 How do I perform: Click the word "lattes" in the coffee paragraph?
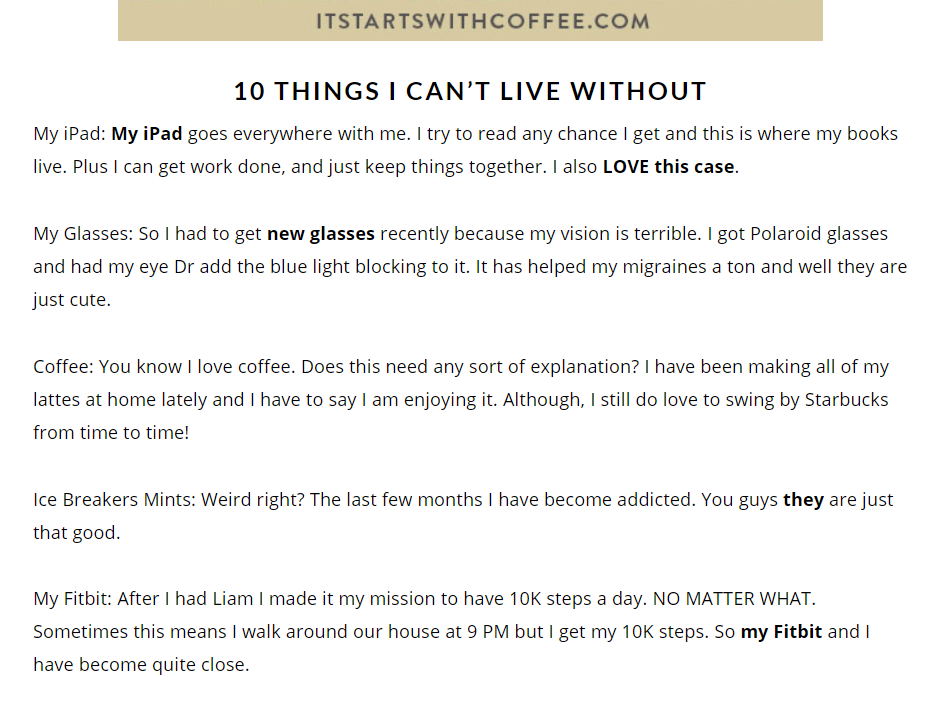pyautogui.click(x=58, y=400)
